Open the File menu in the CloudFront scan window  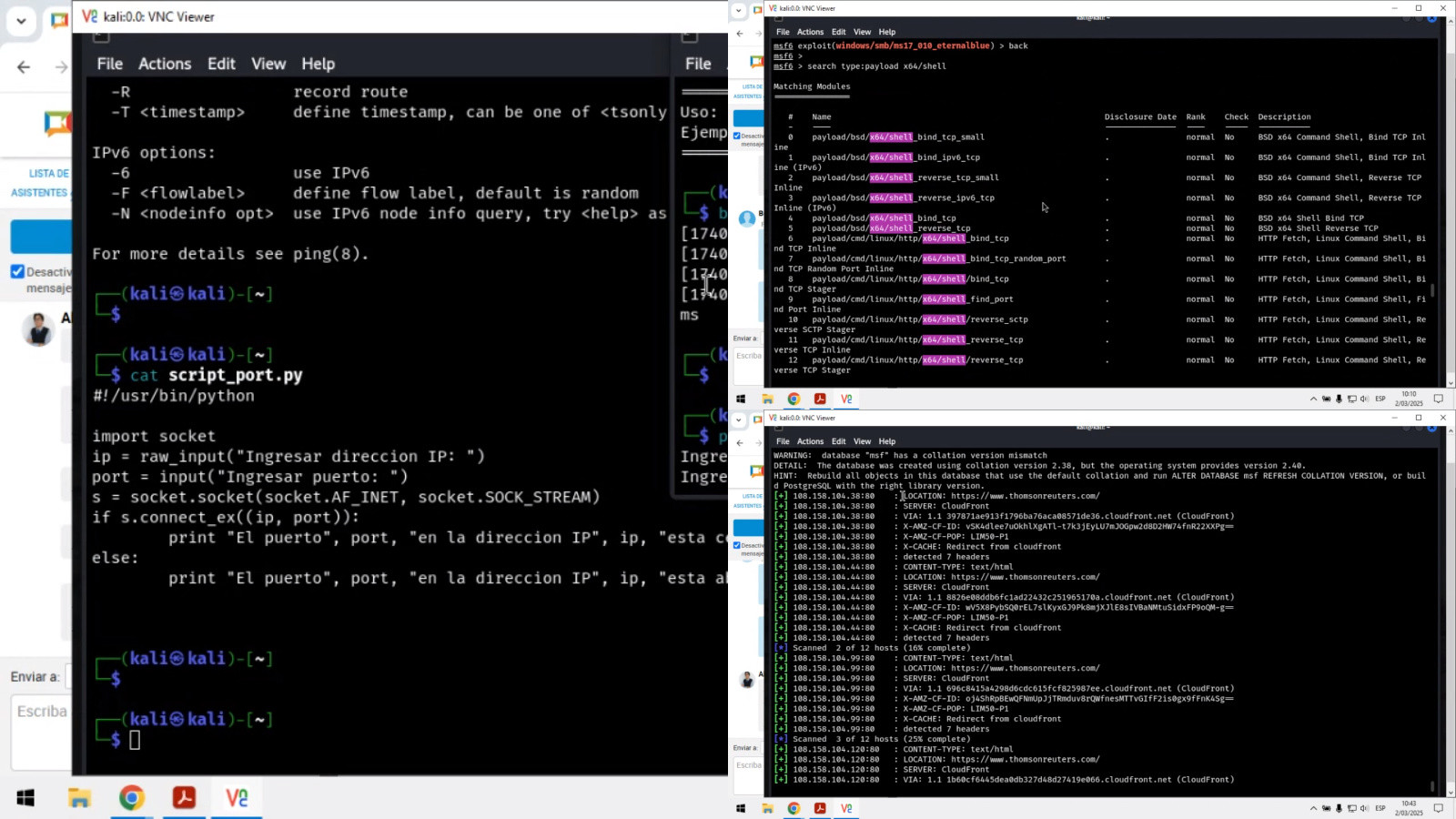tap(783, 441)
